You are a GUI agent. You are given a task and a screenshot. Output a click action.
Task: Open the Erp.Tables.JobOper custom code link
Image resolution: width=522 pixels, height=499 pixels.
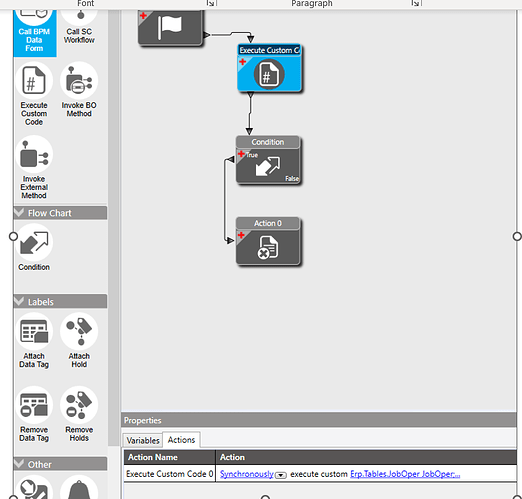pyautogui.click(x=405, y=474)
